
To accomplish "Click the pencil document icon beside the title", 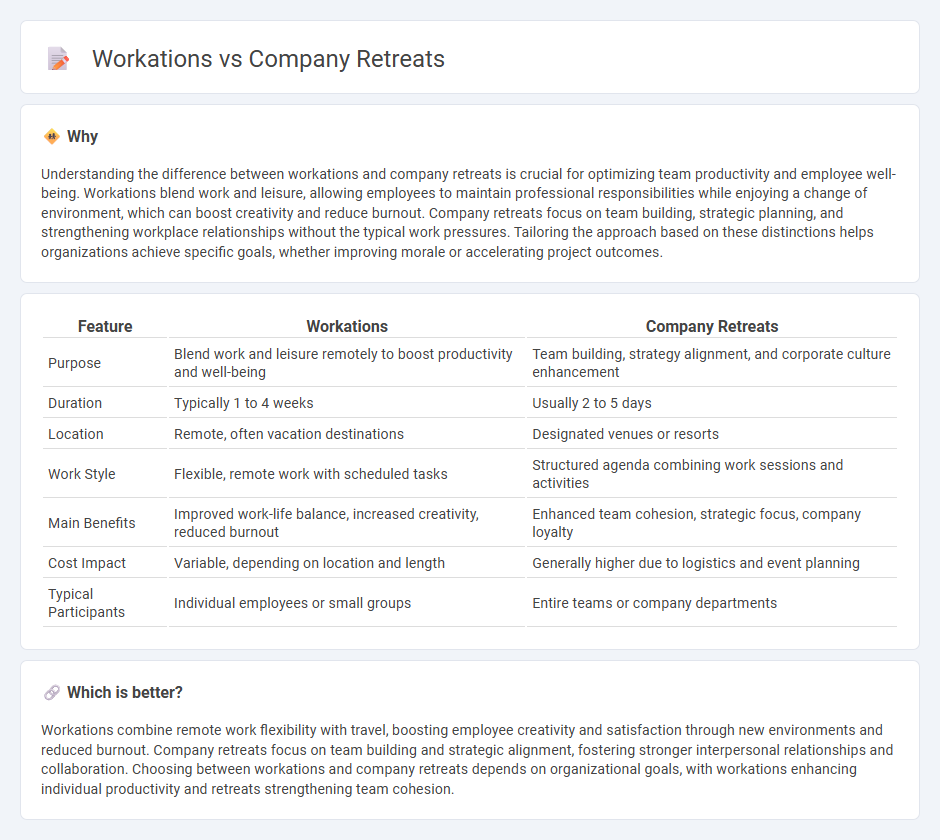I will click(x=58, y=59).
